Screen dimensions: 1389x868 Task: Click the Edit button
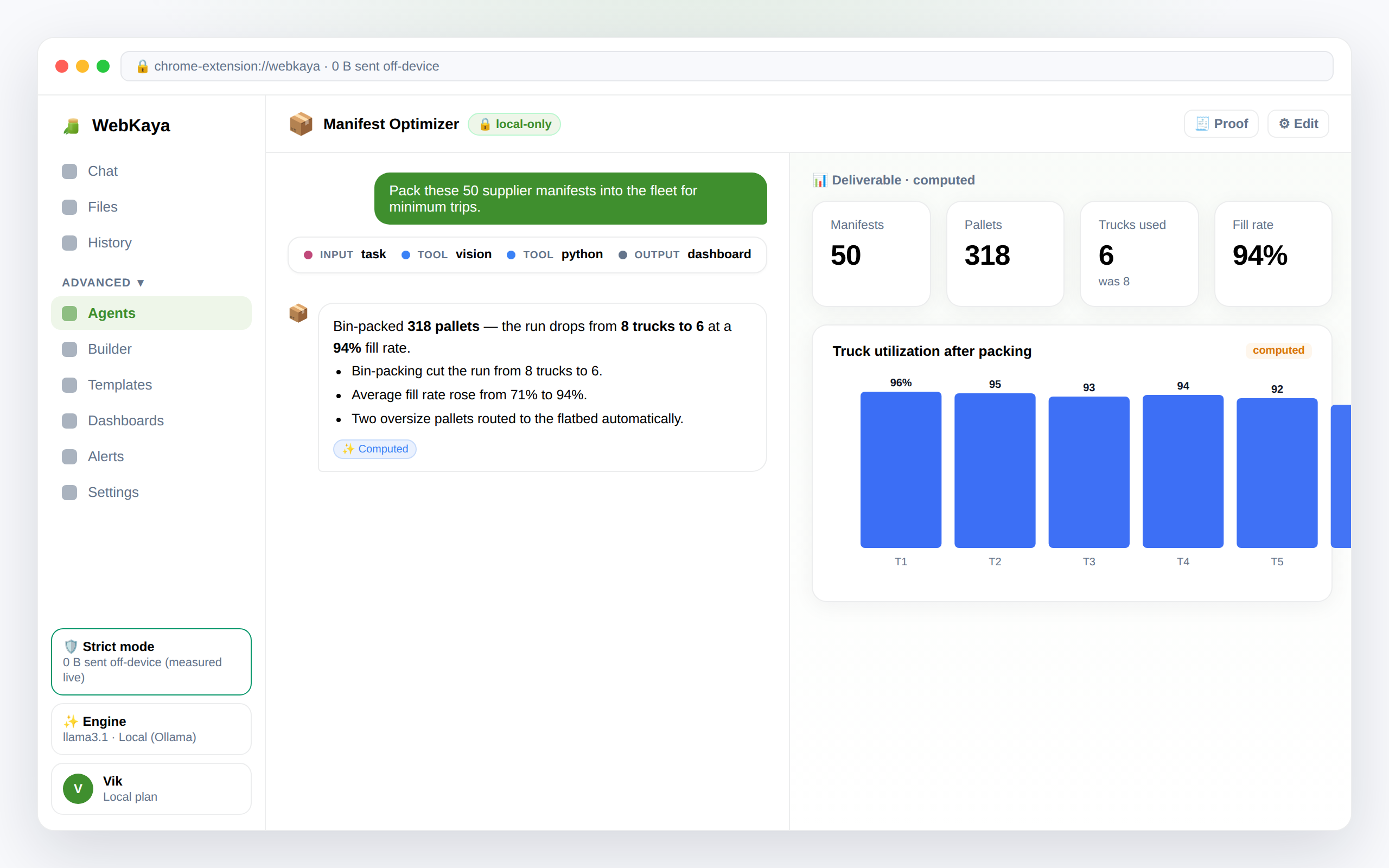(1298, 124)
